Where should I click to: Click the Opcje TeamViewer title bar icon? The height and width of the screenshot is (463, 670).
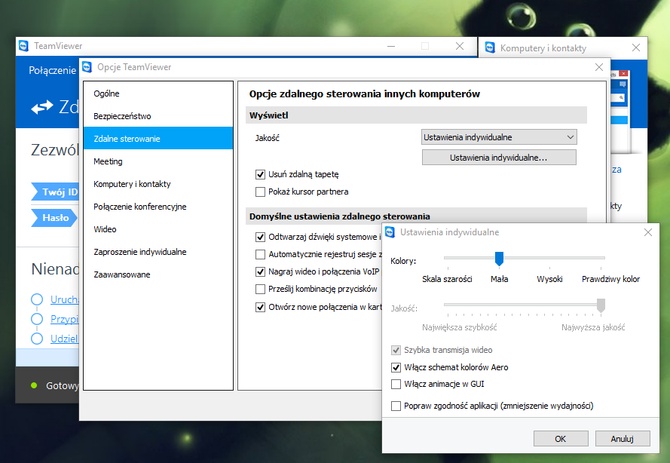[86, 67]
